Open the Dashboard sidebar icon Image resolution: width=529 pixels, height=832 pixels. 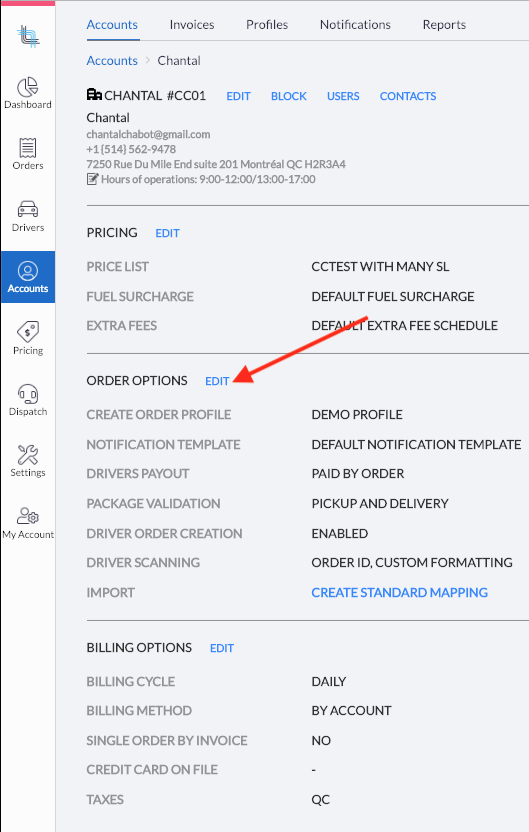coord(28,87)
